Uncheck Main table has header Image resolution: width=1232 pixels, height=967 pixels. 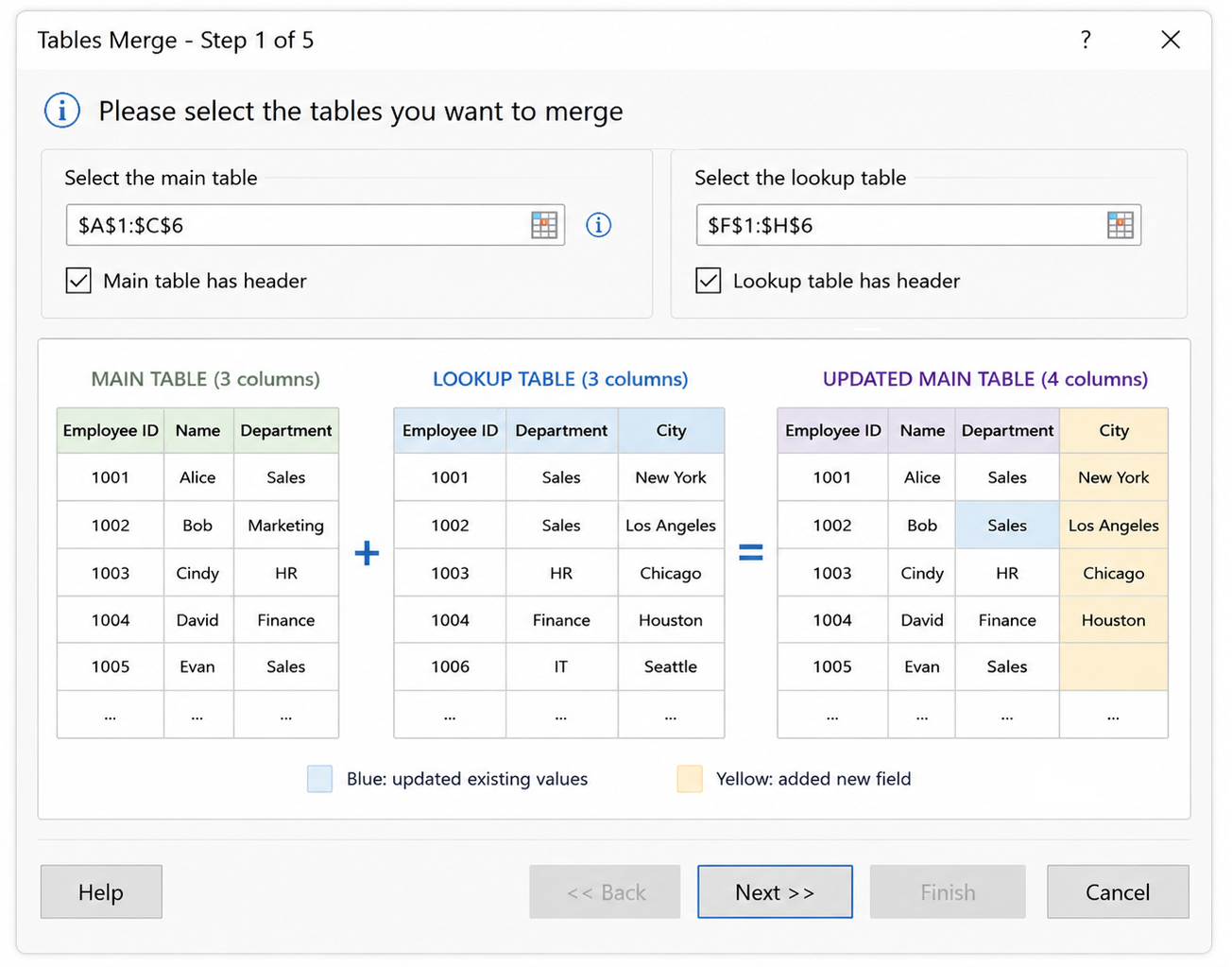coord(78,281)
